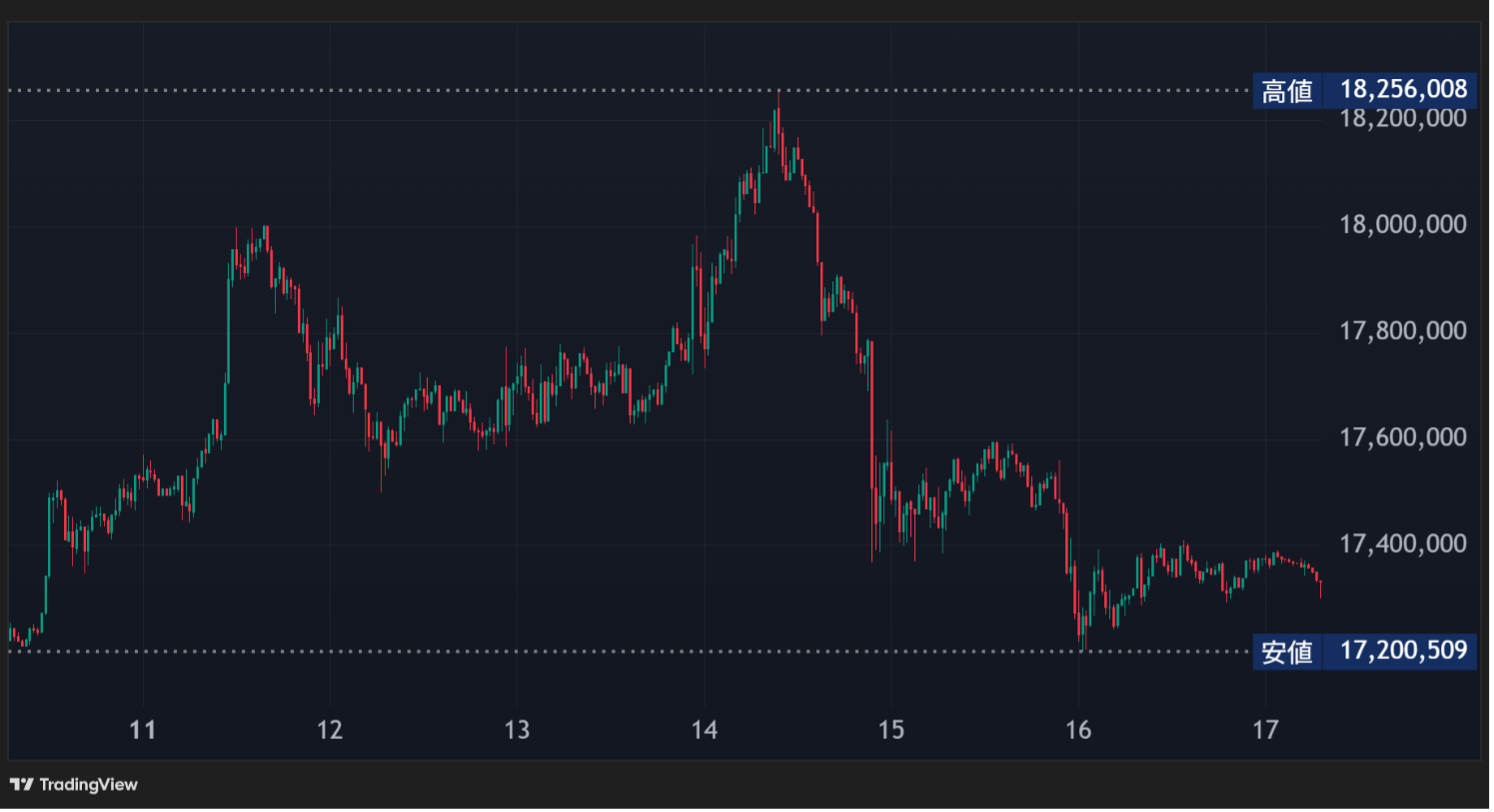The image size is (1494, 812).
Task: Select date label 15 on time axis
Action: [x=891, y=730]
